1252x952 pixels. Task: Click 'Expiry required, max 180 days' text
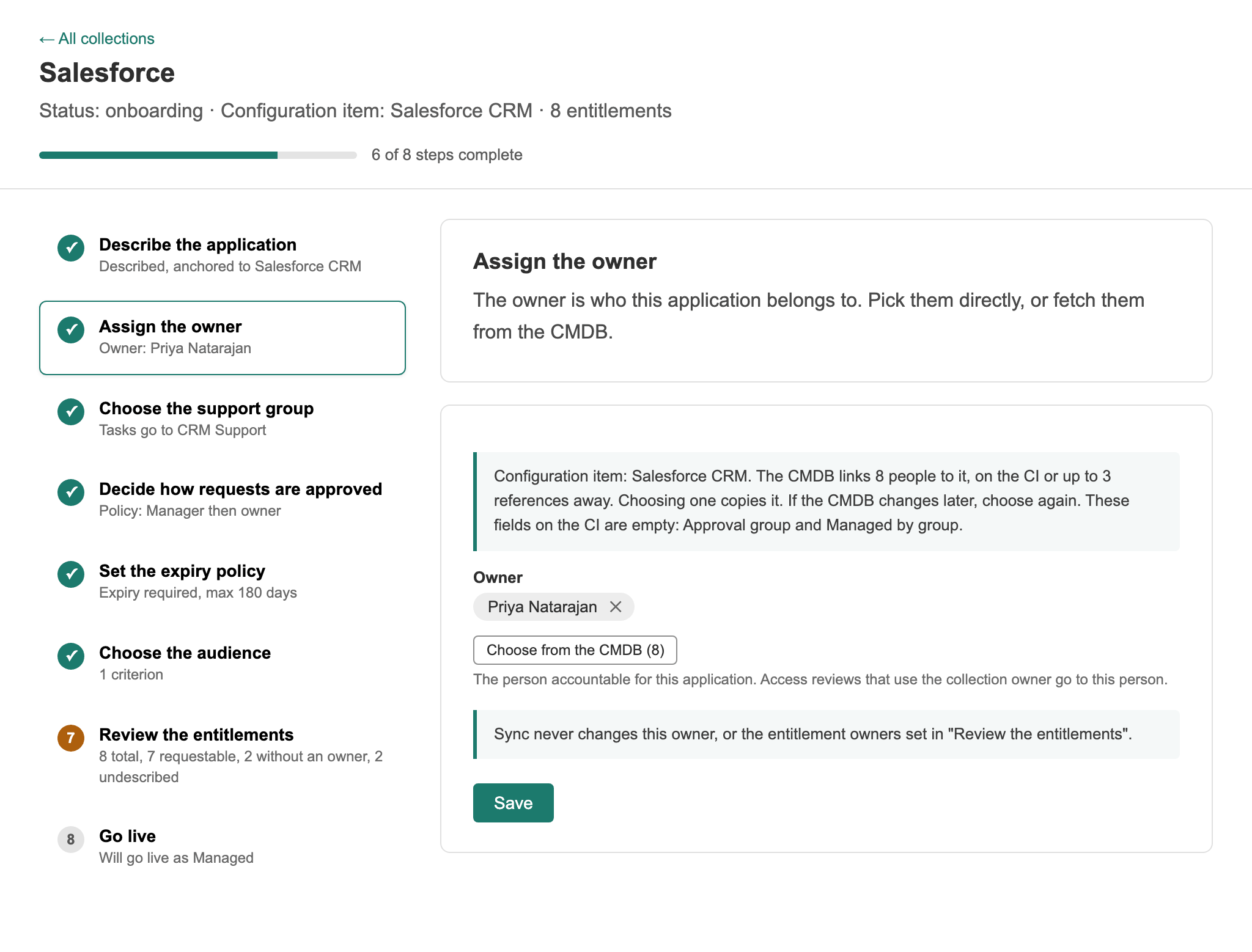(198, 593)
